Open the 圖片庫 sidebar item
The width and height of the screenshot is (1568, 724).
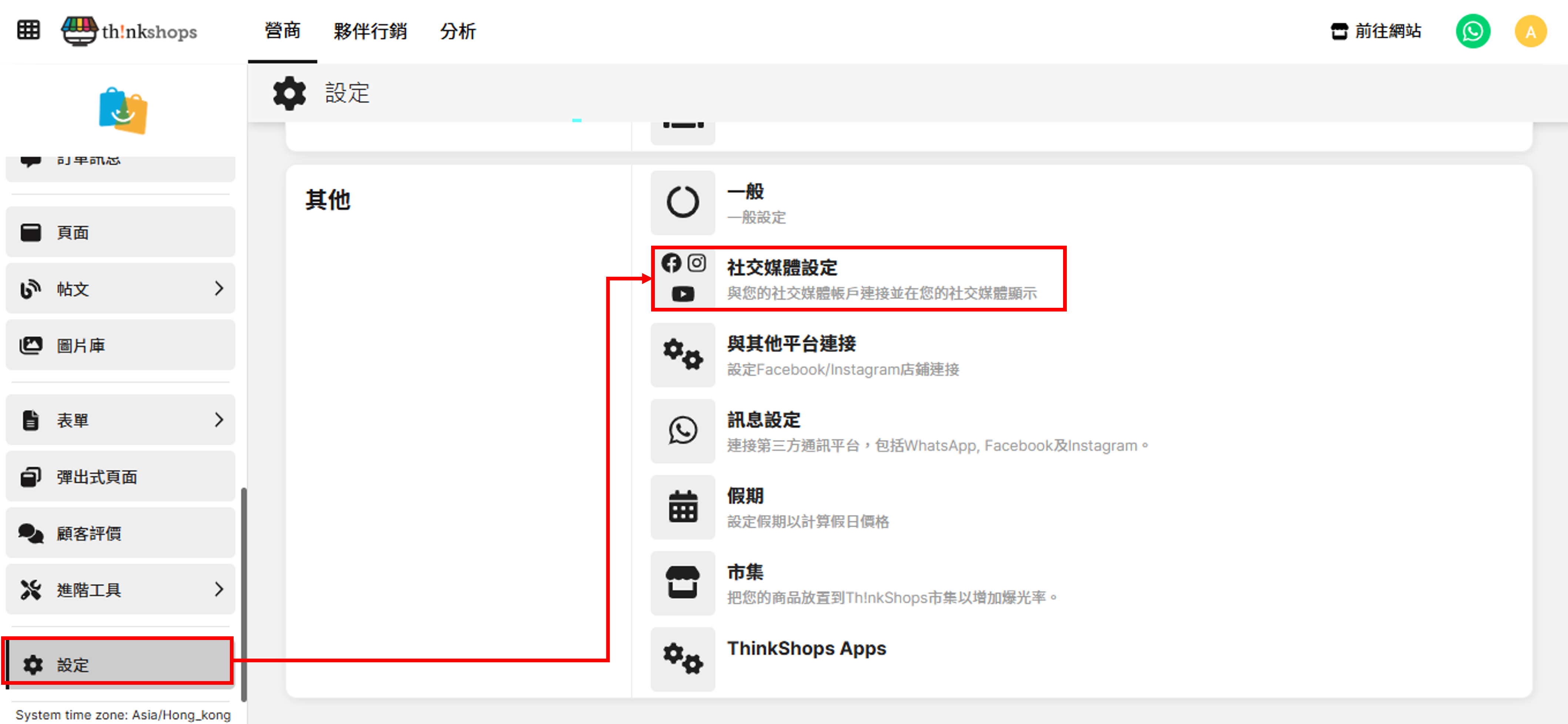[x=120, y=345]
